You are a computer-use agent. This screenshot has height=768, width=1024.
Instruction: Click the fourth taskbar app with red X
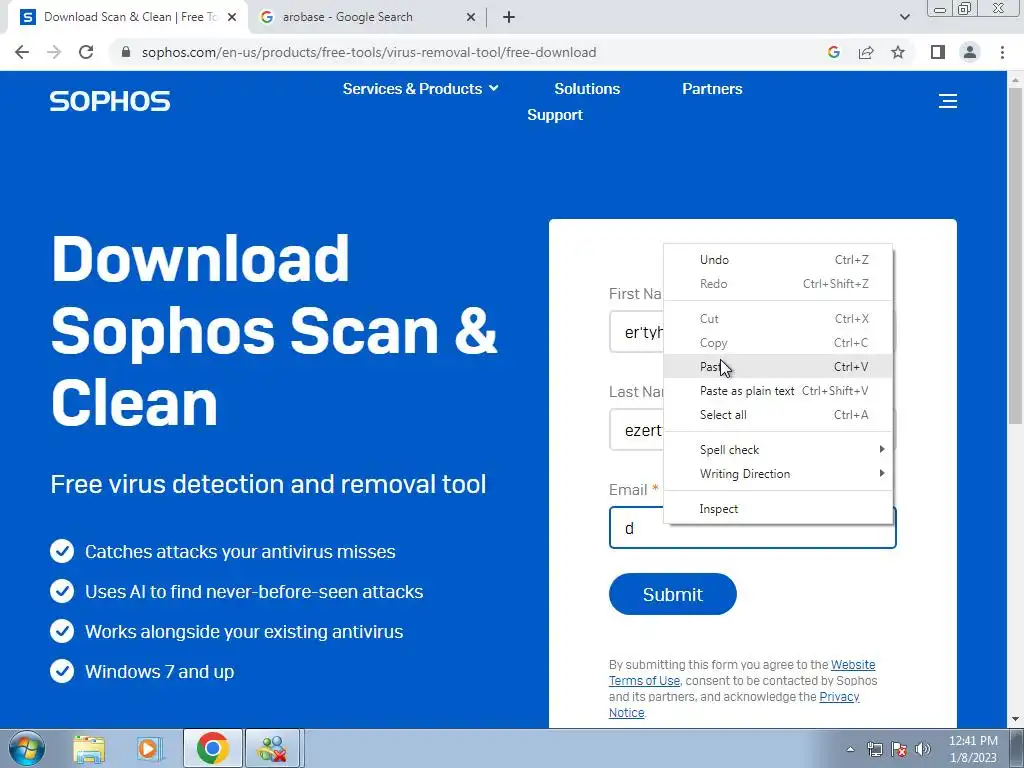coord(273,748)
